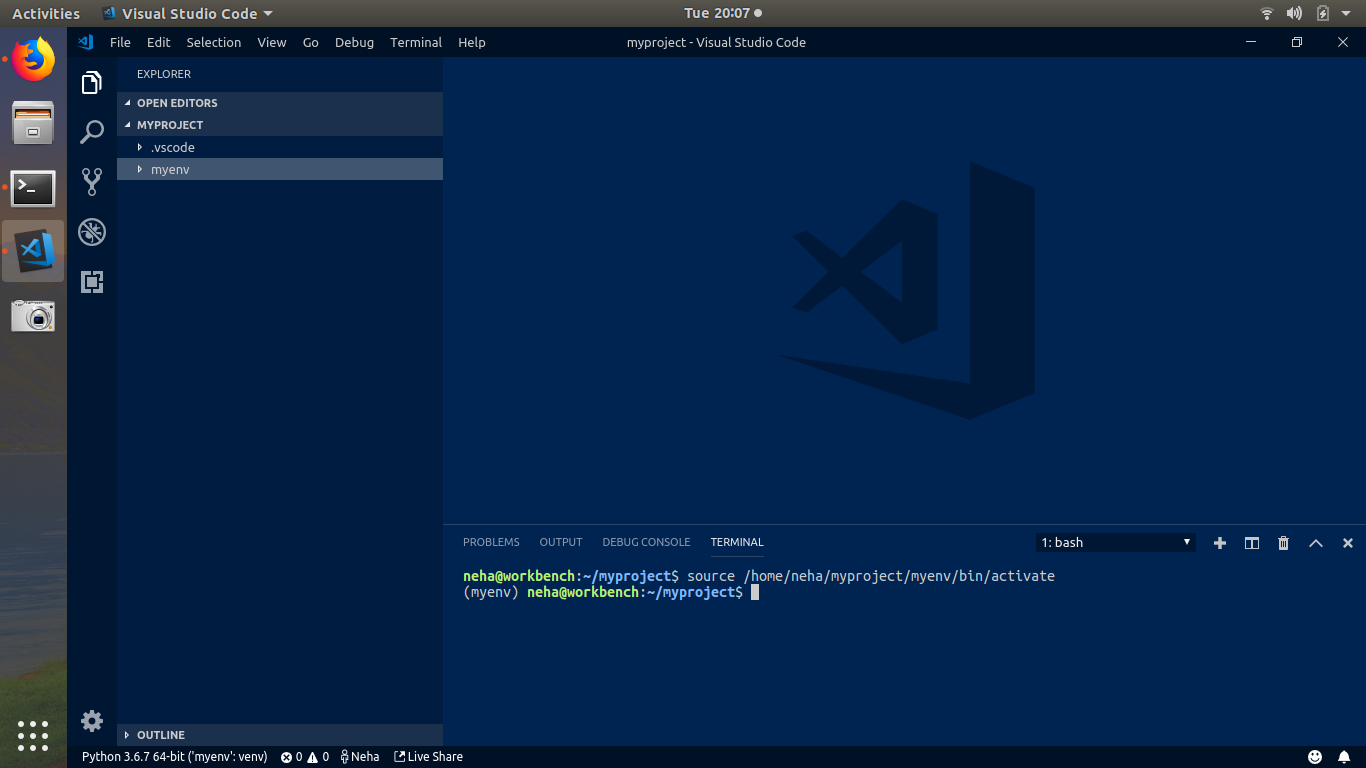1366x768 pixels.
Task: Split the terminal pane
Action: pos(1251,542)
